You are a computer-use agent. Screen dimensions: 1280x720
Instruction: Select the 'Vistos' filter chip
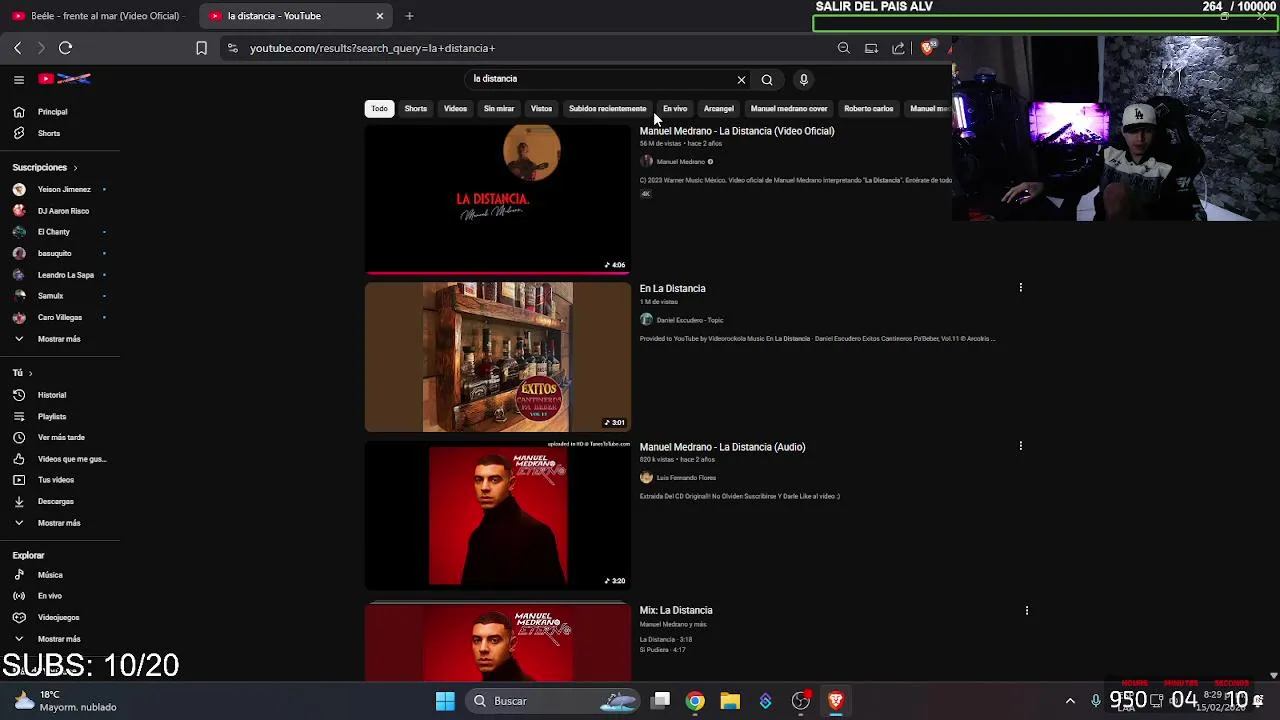click(541, 108)
